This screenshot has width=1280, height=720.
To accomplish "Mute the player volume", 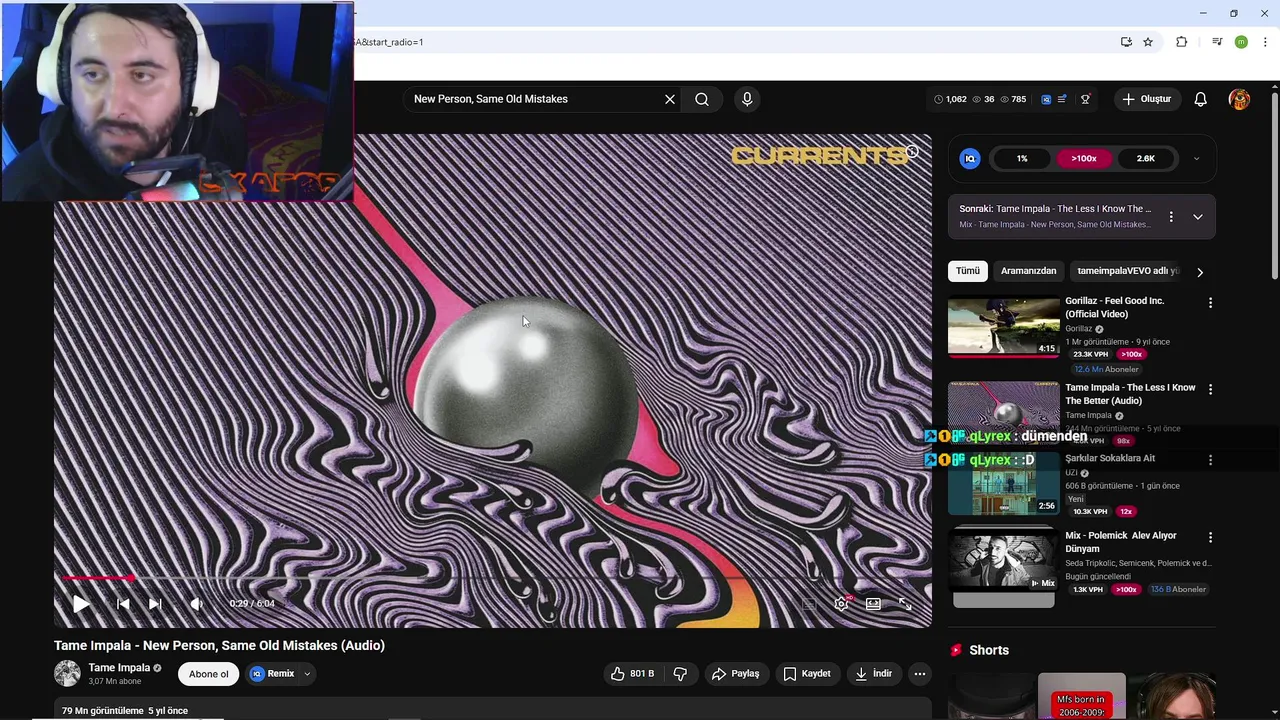I will point(196,604).
